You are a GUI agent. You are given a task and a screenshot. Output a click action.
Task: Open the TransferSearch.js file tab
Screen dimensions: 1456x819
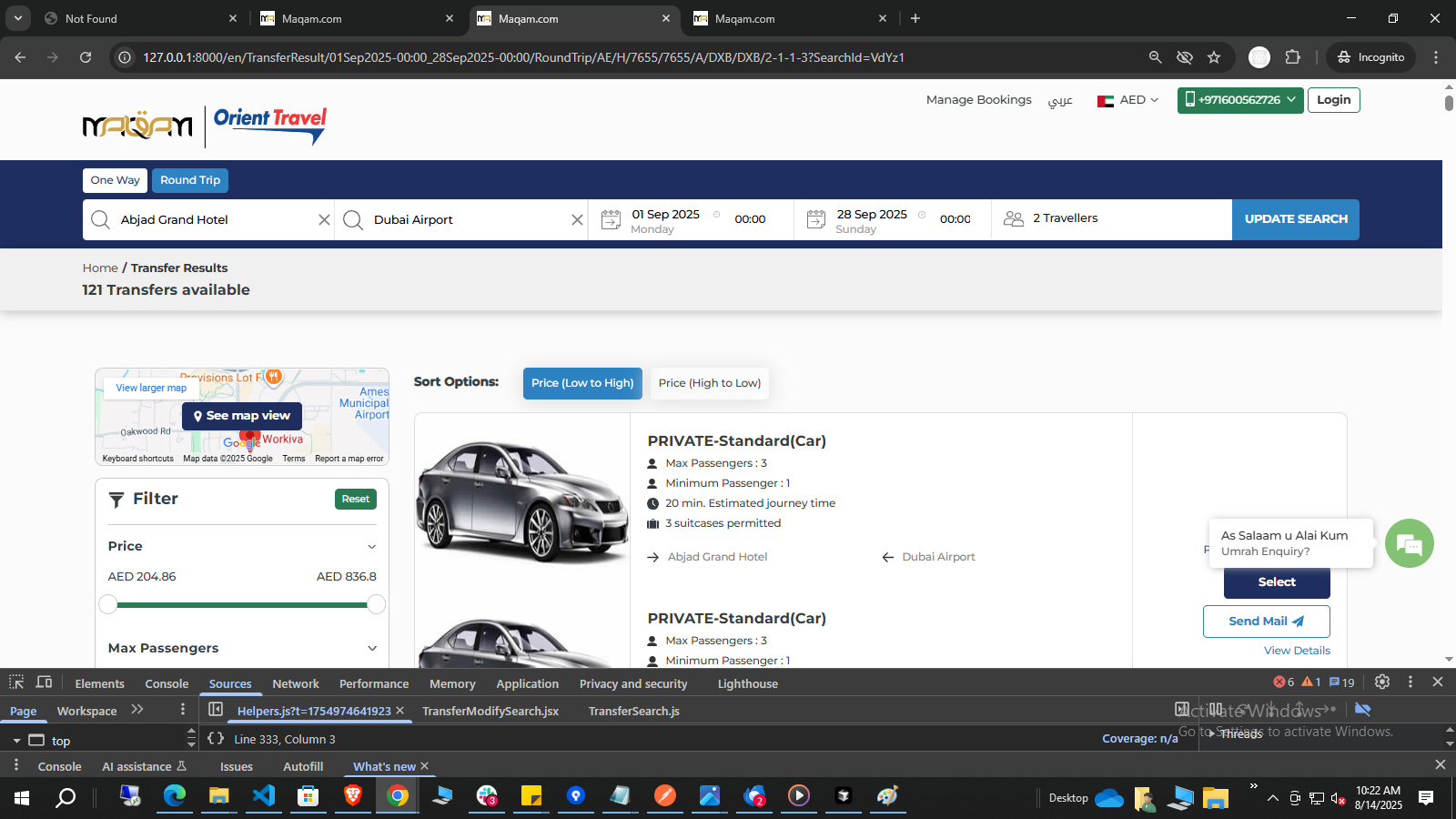[633, 712]
